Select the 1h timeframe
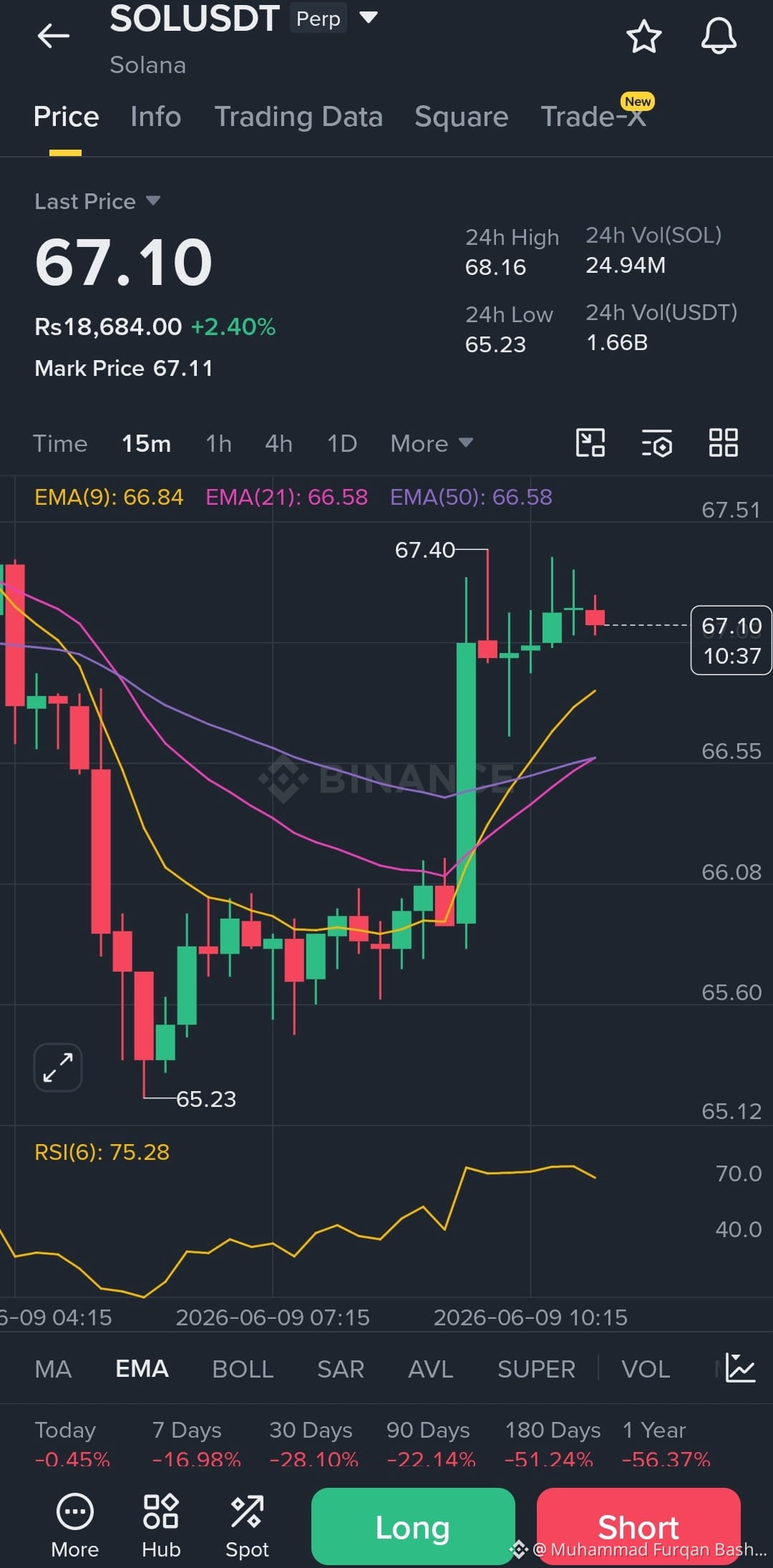This screenshot has height=1568, width=773. pos(218,443)
